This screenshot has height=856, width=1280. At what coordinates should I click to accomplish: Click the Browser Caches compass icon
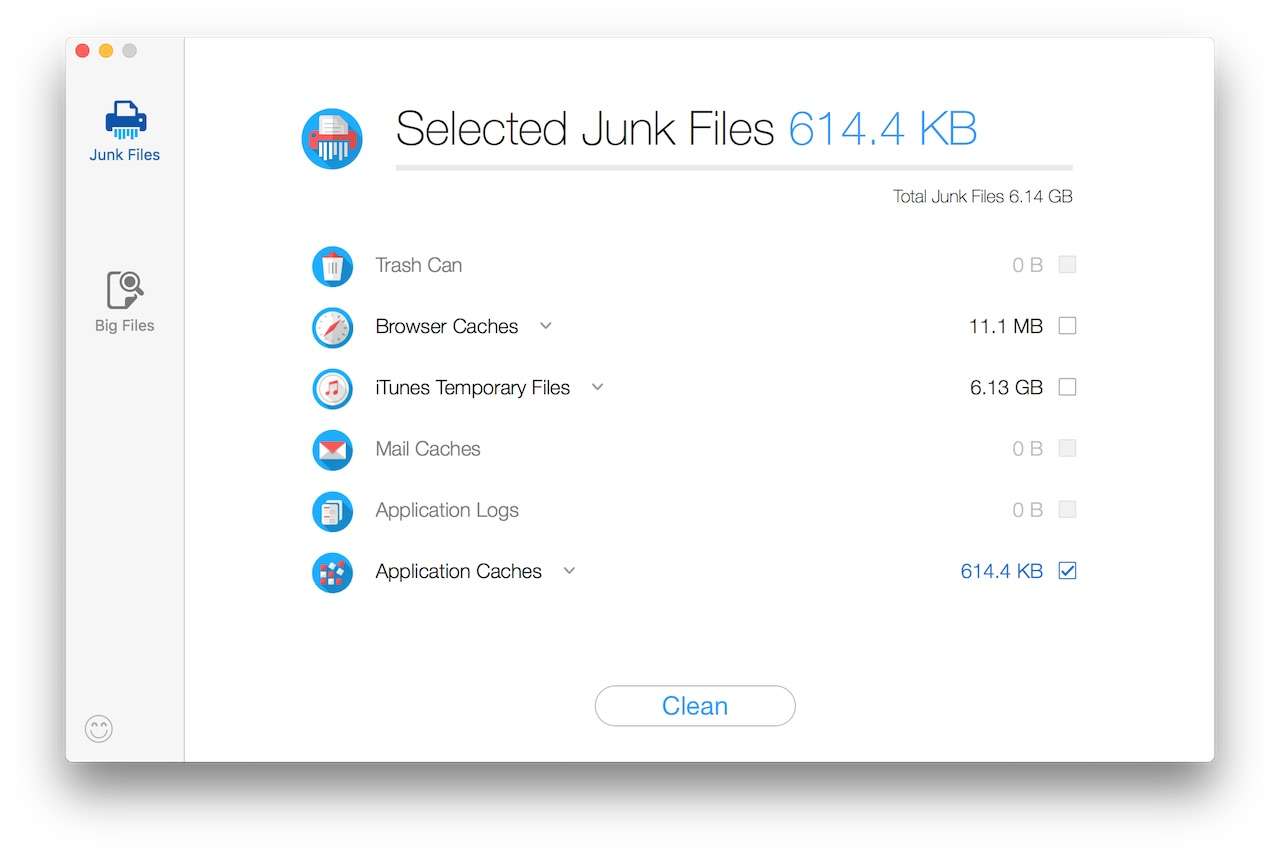point(332,327)
